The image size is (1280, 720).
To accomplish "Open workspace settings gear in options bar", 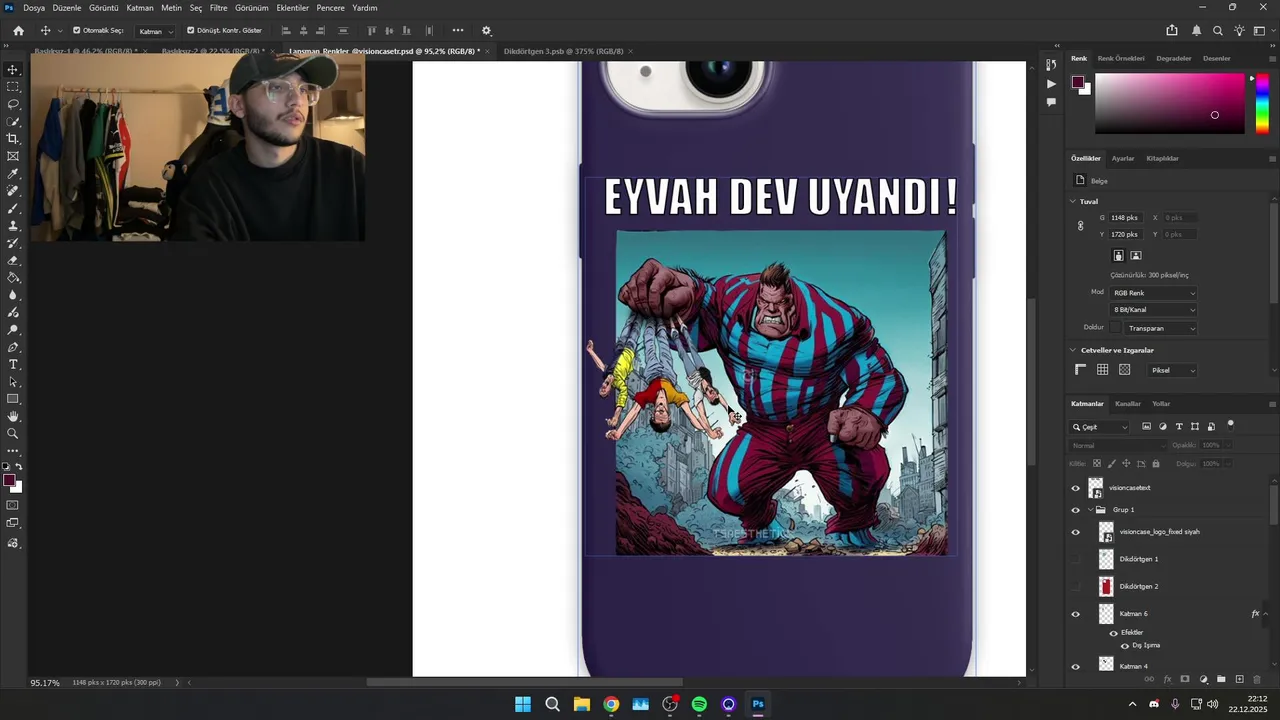I will pyautogui.click(x=487, y=31).
